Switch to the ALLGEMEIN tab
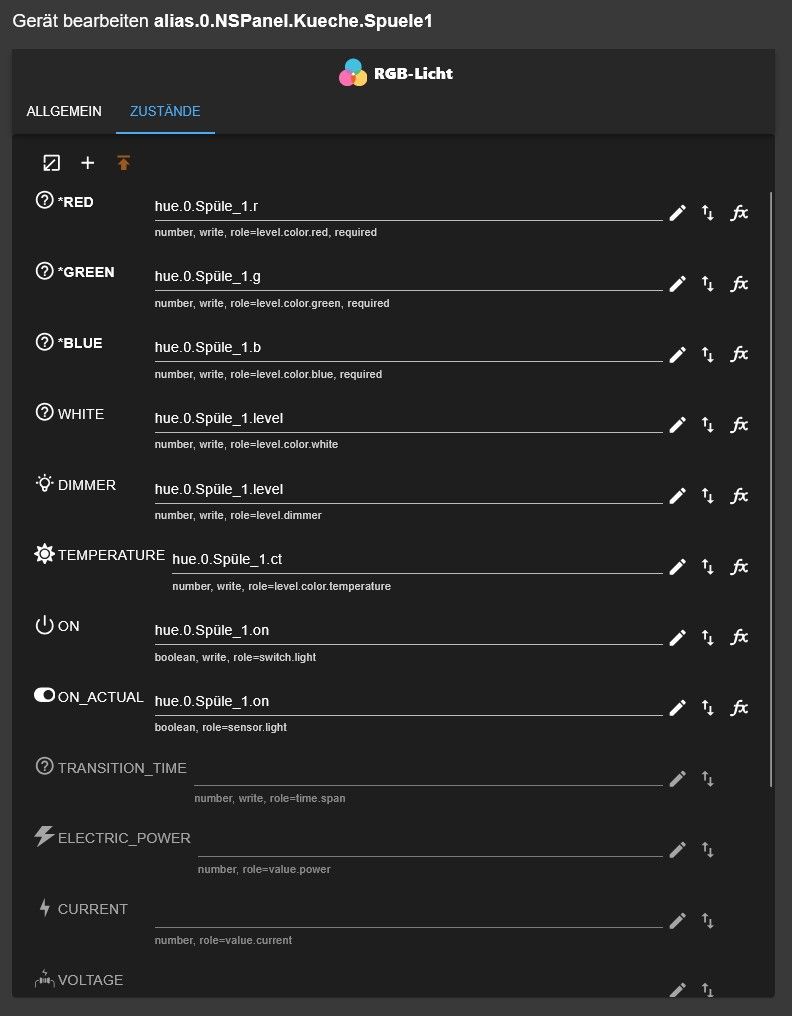The width and height of the screenshot is (792, 1016). click(x=64, y=111)
